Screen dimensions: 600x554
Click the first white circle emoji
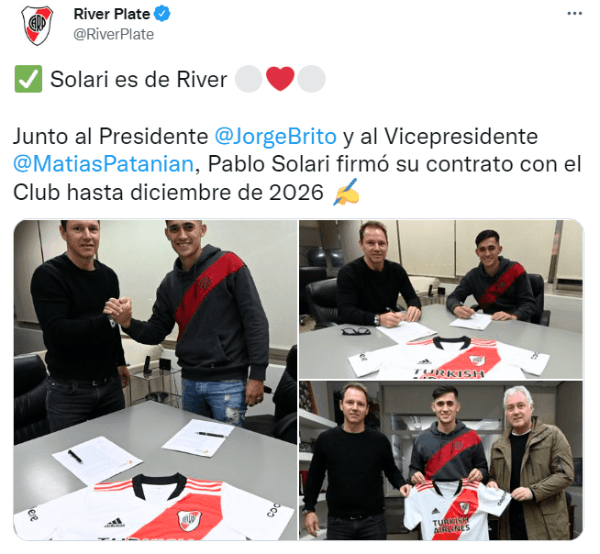pos(249,79)
